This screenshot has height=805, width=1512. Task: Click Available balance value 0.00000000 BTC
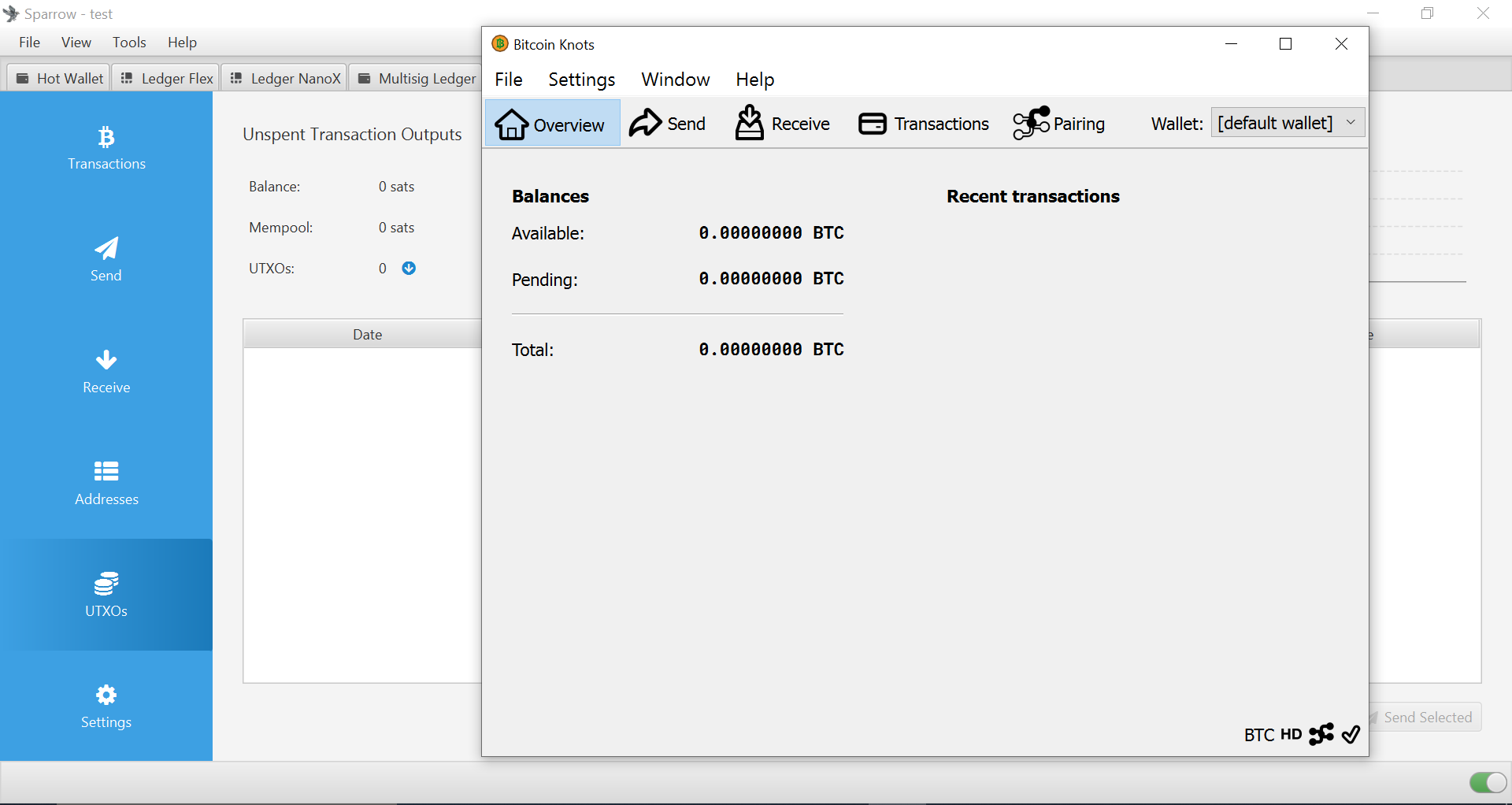coord(771,233)
